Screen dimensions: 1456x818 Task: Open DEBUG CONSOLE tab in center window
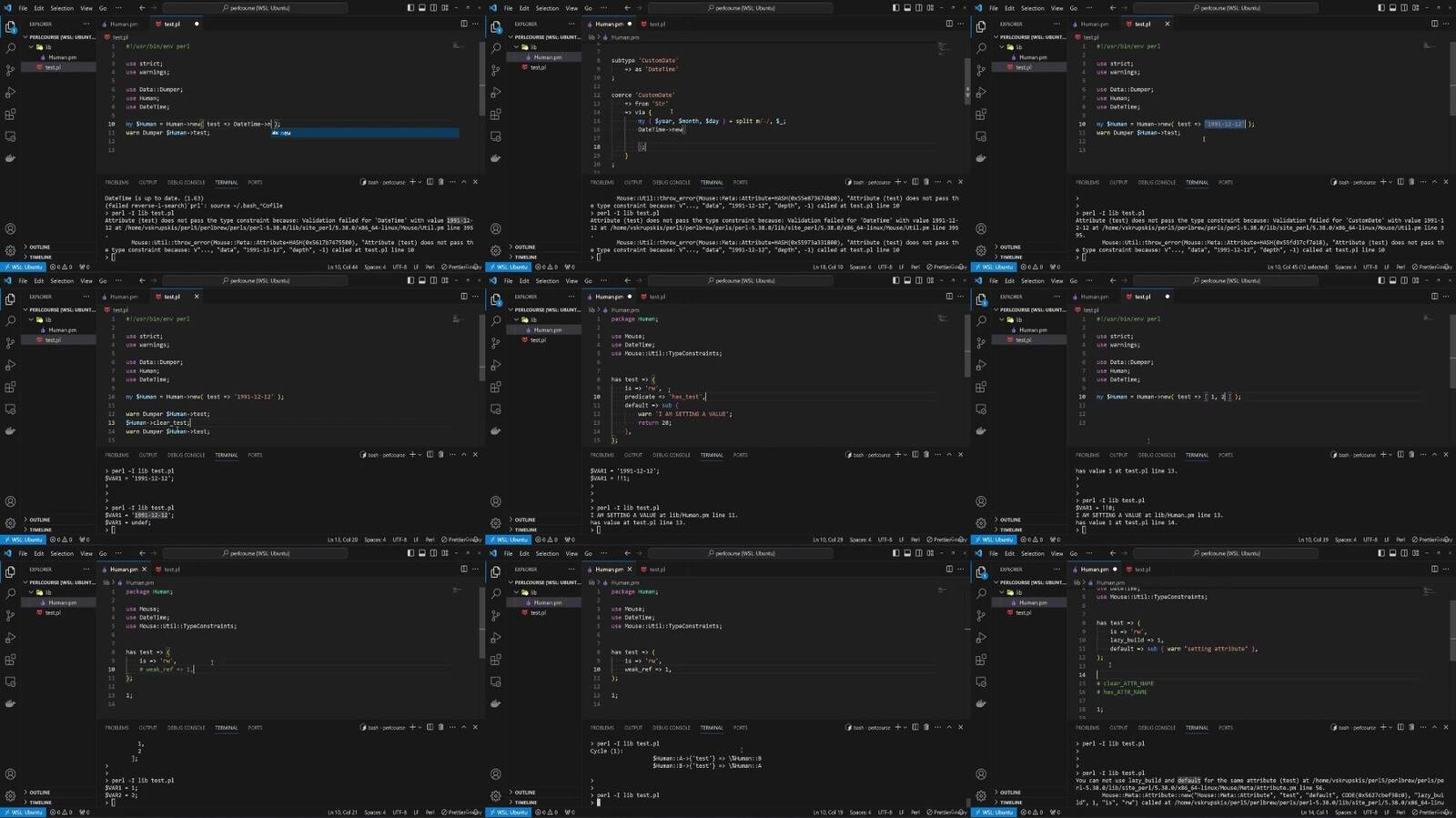tap(671, 455)
